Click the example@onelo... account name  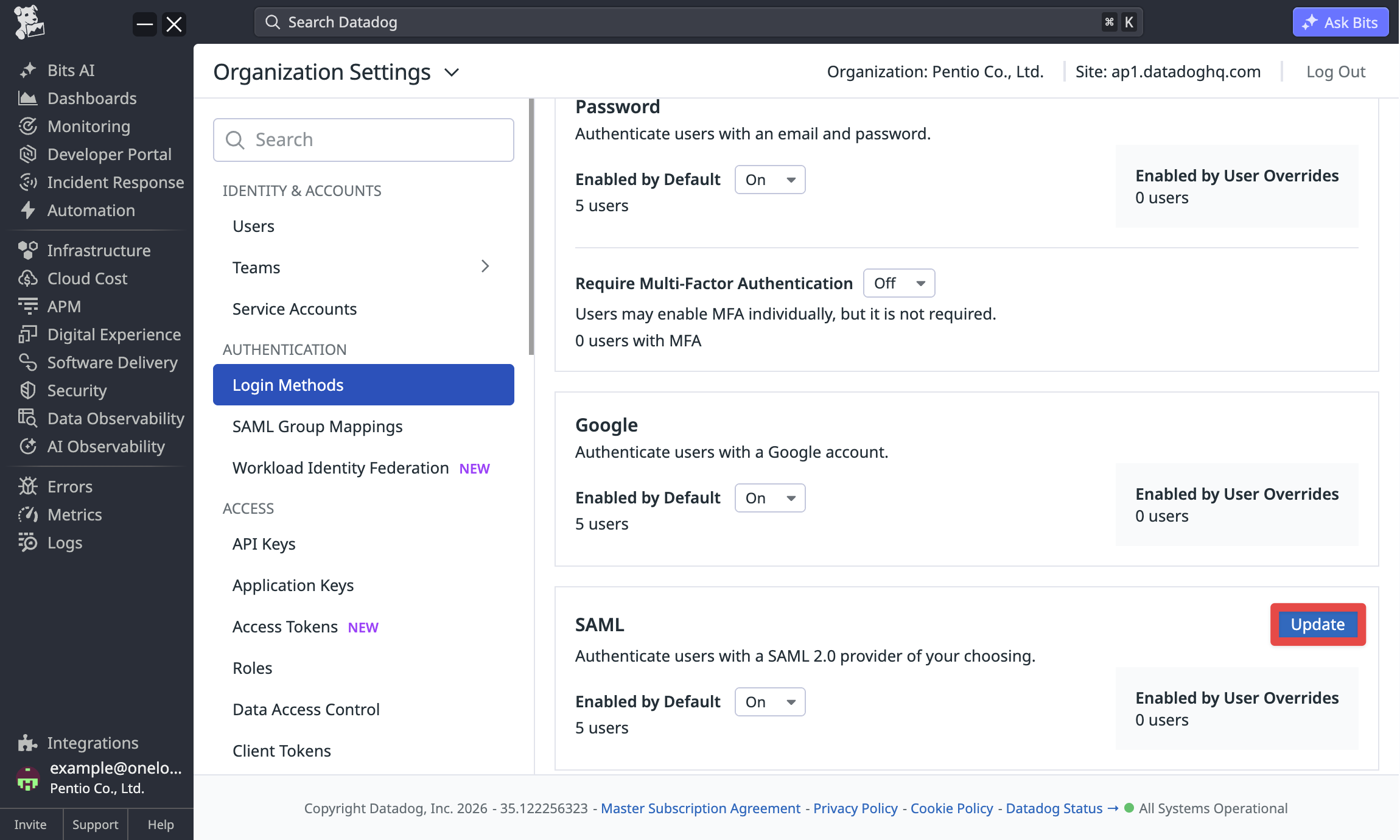coord(116,768)
